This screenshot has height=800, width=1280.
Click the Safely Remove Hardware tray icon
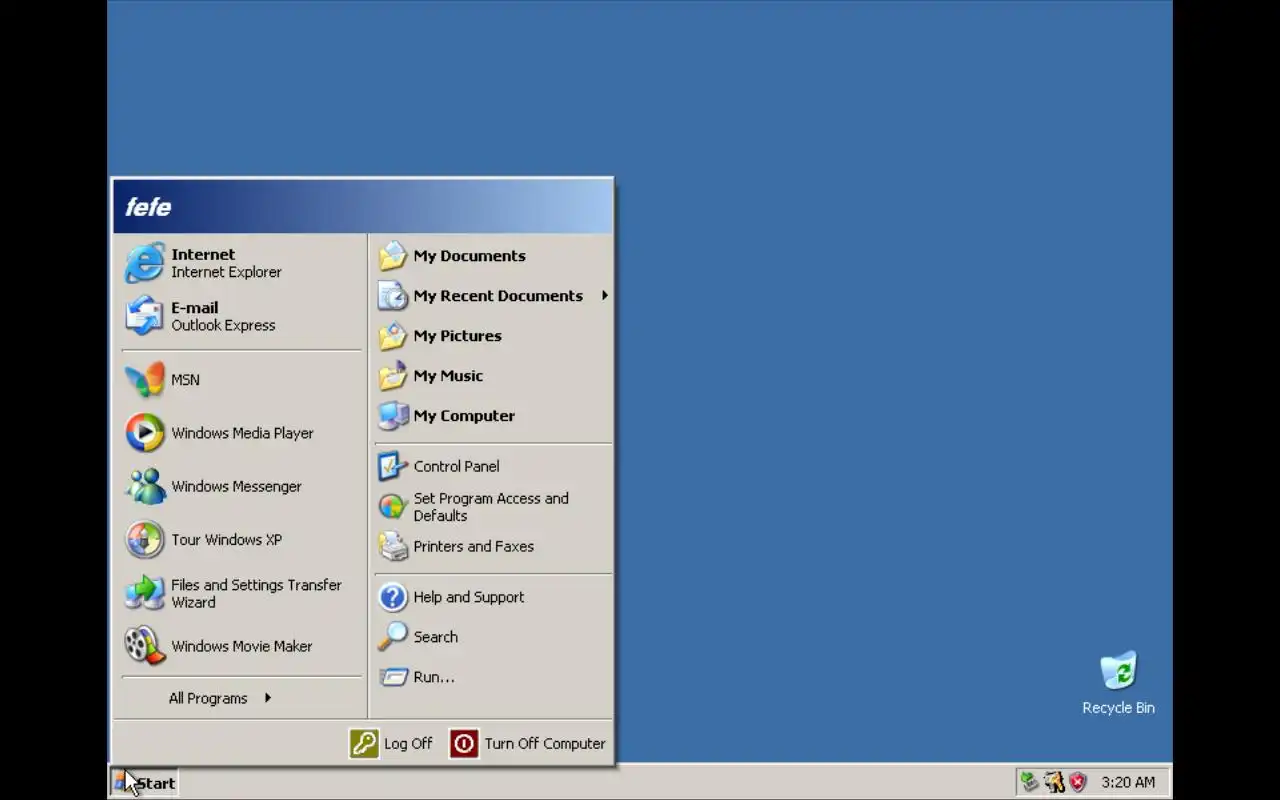click(x=1029, y=782)
